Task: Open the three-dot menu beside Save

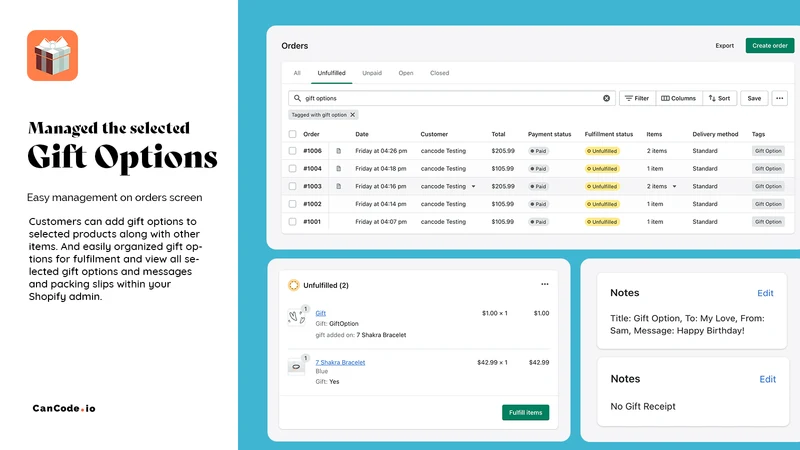Action: pyautogui.click(x=779, y=98)
